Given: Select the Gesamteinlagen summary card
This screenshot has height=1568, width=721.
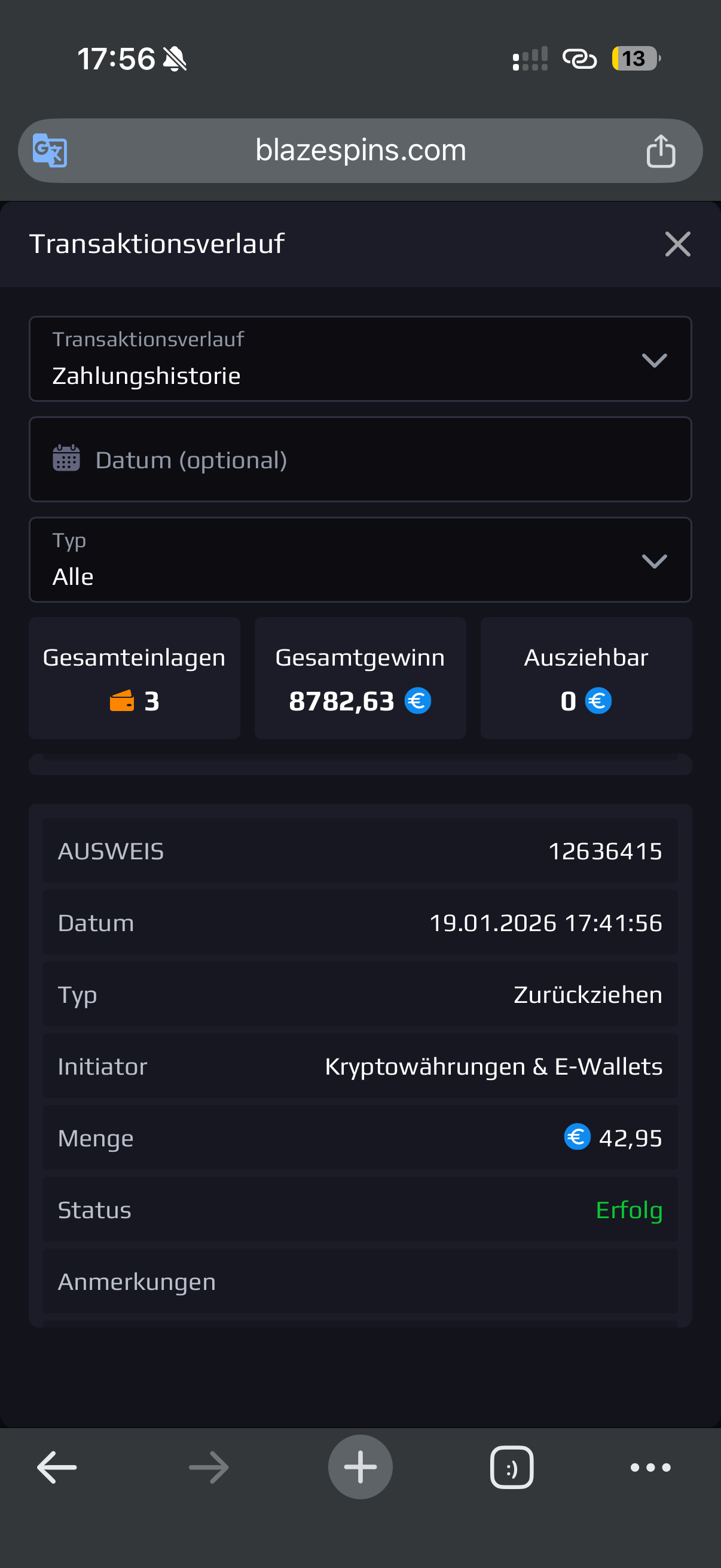Looking at the screenshot, I should pyautogui.click(x=135, y=678).
